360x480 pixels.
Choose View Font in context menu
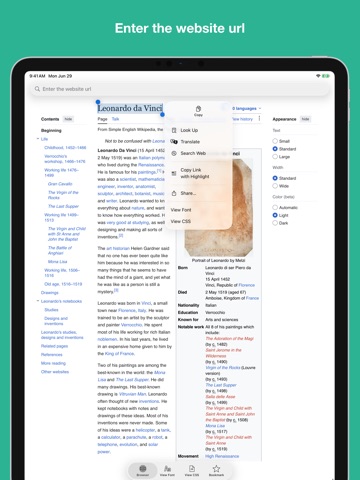pos(199,210)
